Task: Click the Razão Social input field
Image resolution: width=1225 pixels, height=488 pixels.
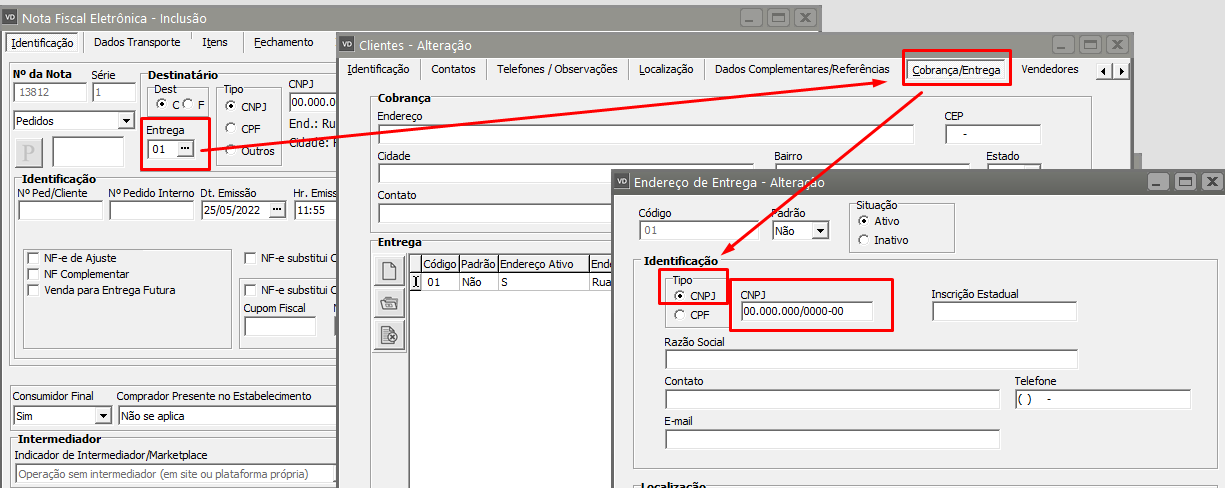Action: point(871,359)
